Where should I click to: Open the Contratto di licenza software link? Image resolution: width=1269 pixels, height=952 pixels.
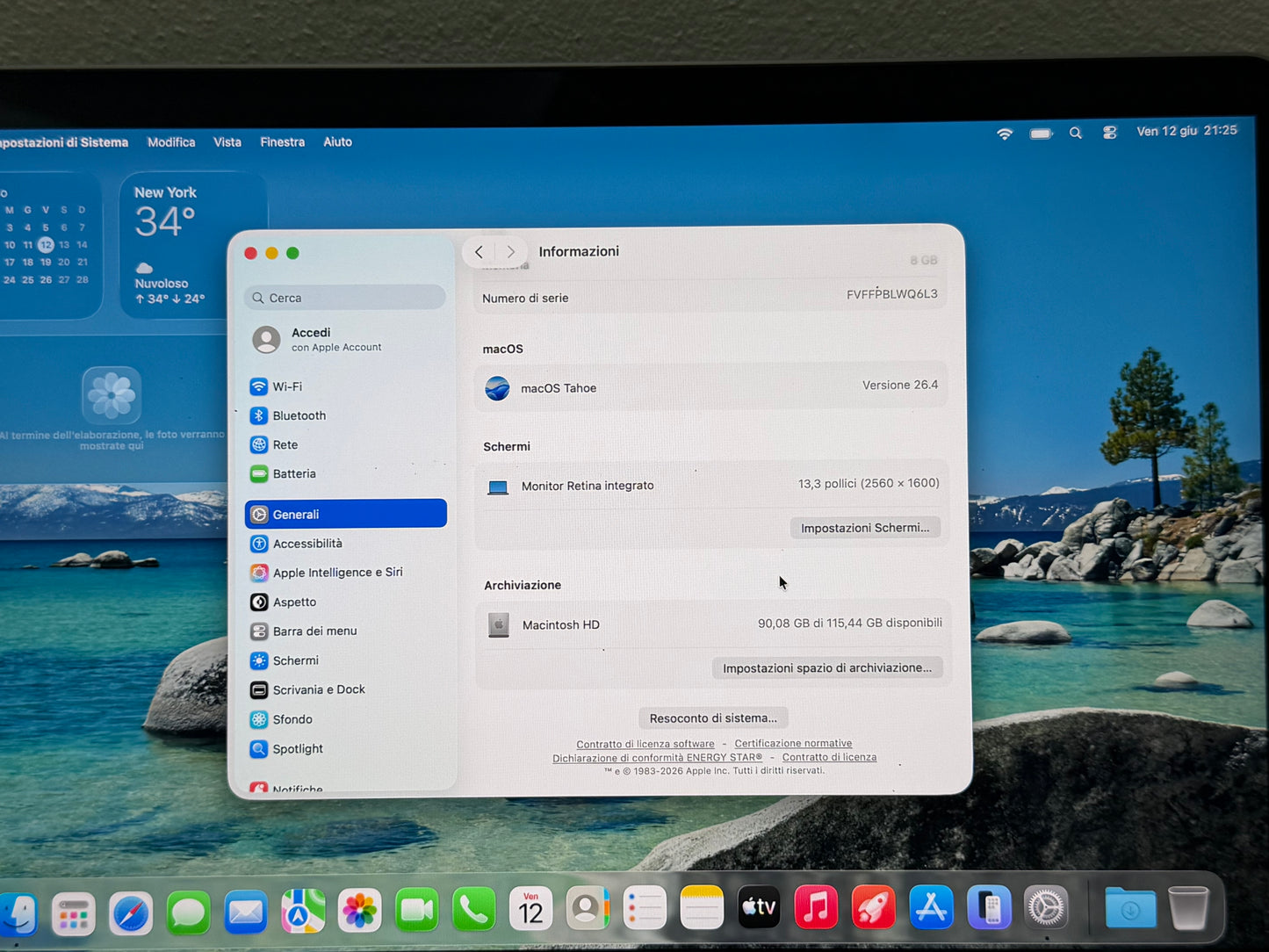click(x=645, y=744)
